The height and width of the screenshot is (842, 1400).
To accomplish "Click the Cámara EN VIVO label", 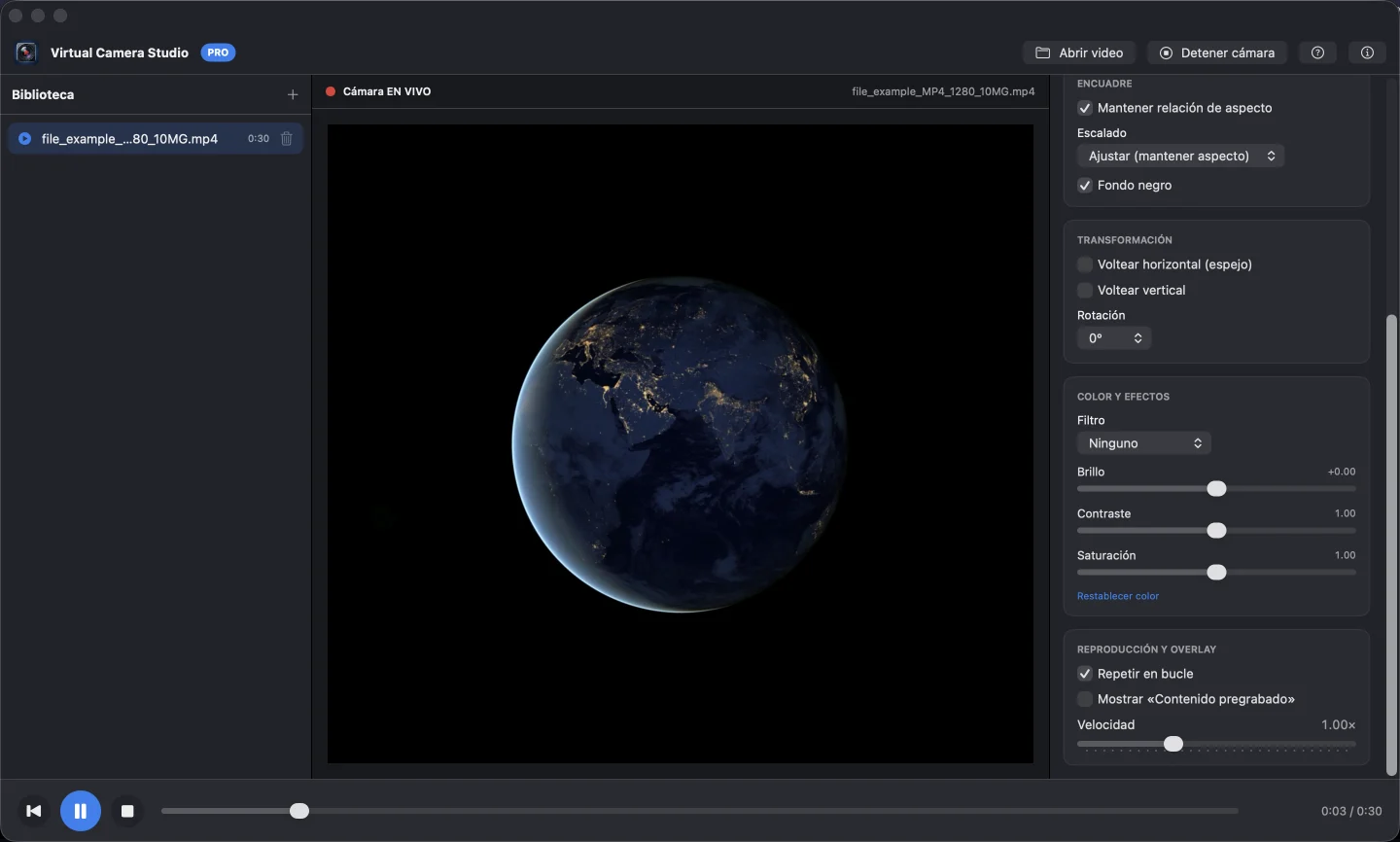I will pos(387,91).
